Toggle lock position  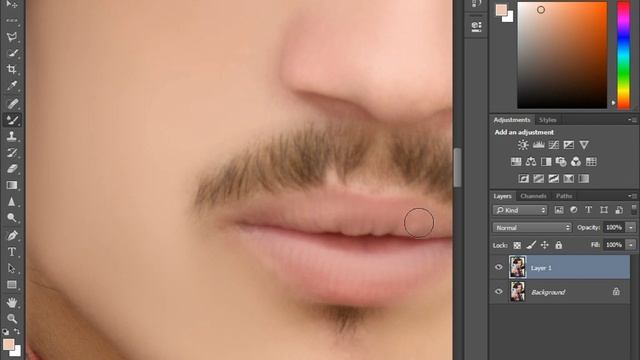pyautogui.click(x=544, y=245)
